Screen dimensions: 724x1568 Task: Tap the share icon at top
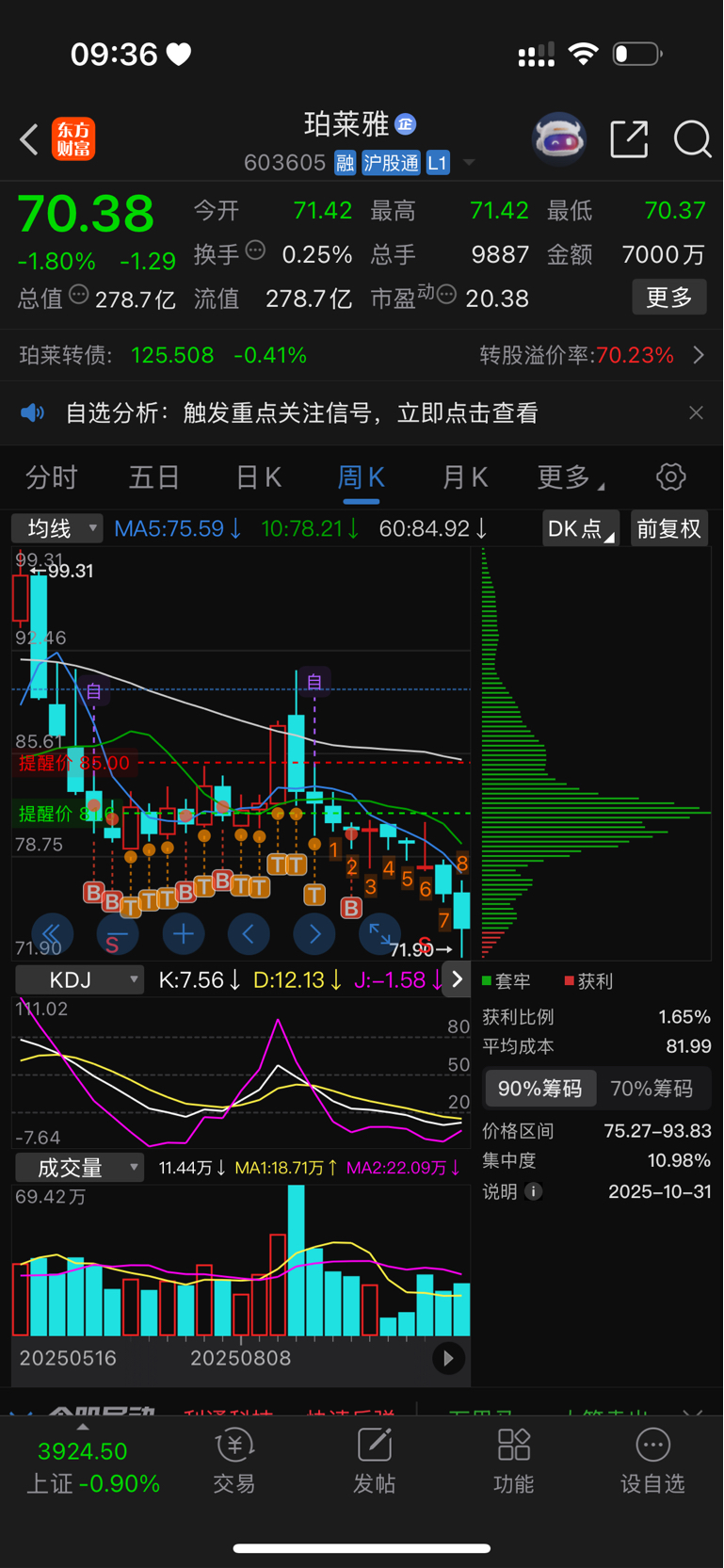(x=629, y=139)
